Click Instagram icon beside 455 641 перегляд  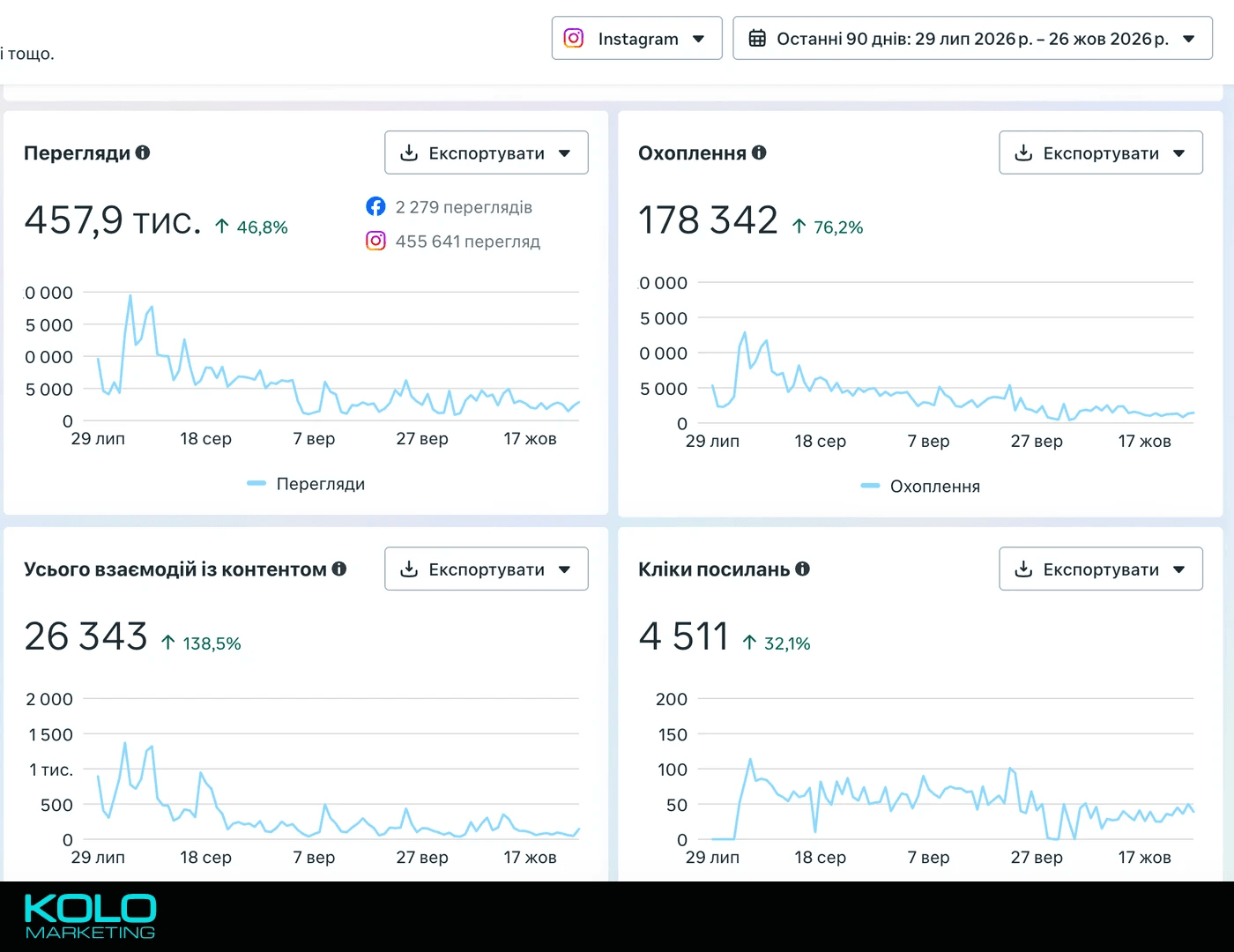375,241
